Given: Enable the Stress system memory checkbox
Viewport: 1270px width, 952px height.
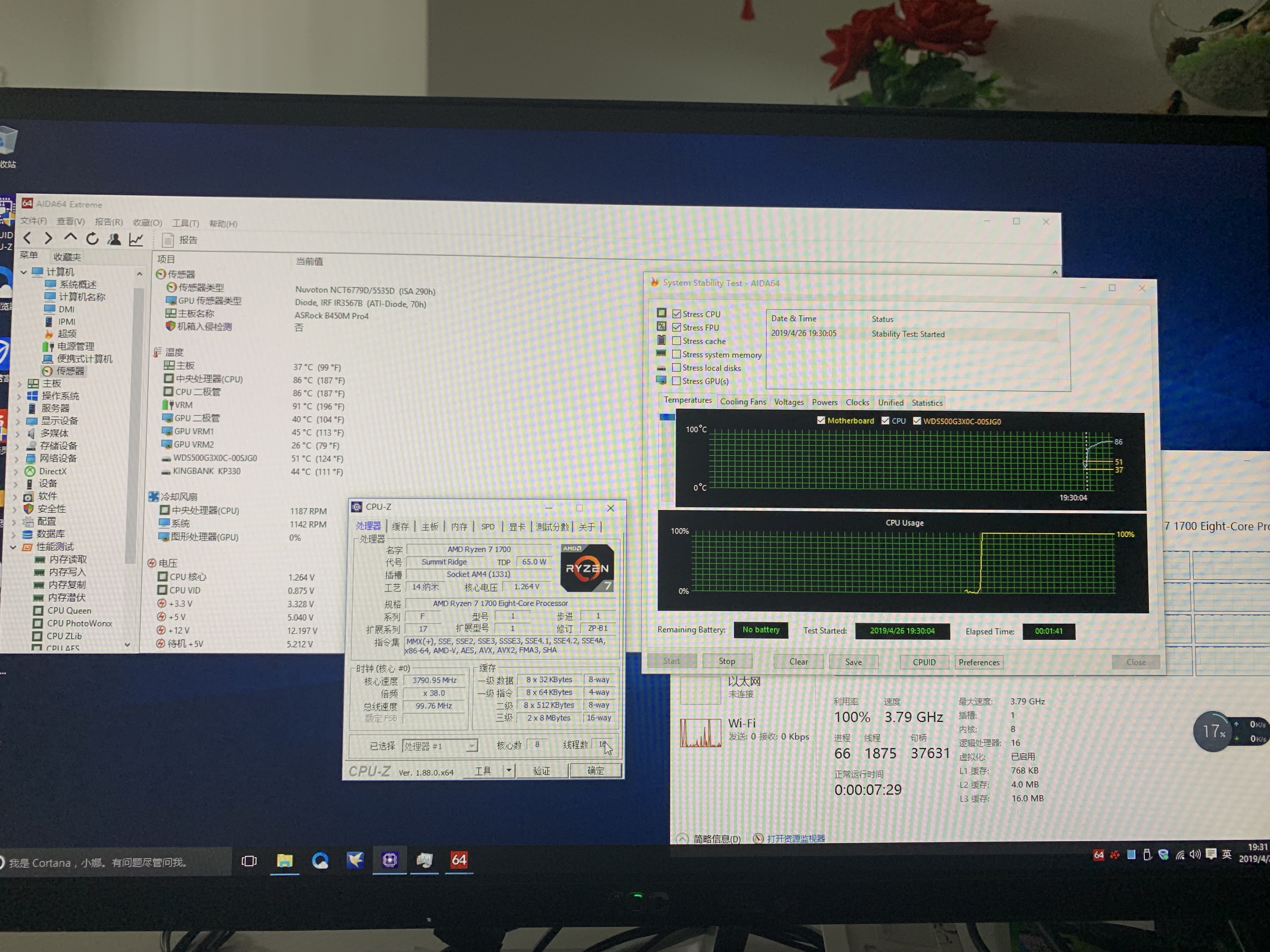Looking at the screenshot, I should click(x=677, y=354).
